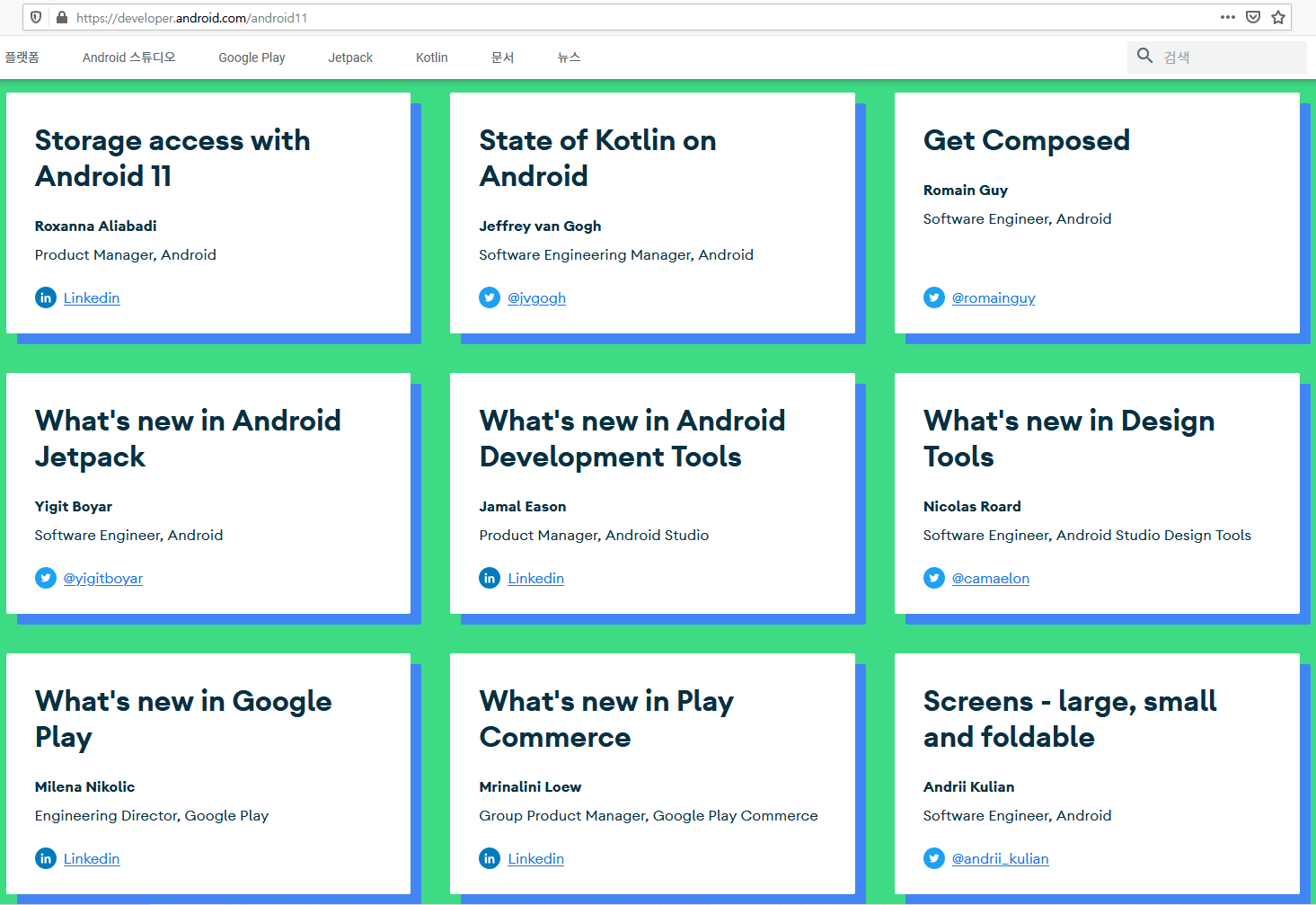
Task: Click the speaker name Romain Guy
Action: (x=966, y=191)
